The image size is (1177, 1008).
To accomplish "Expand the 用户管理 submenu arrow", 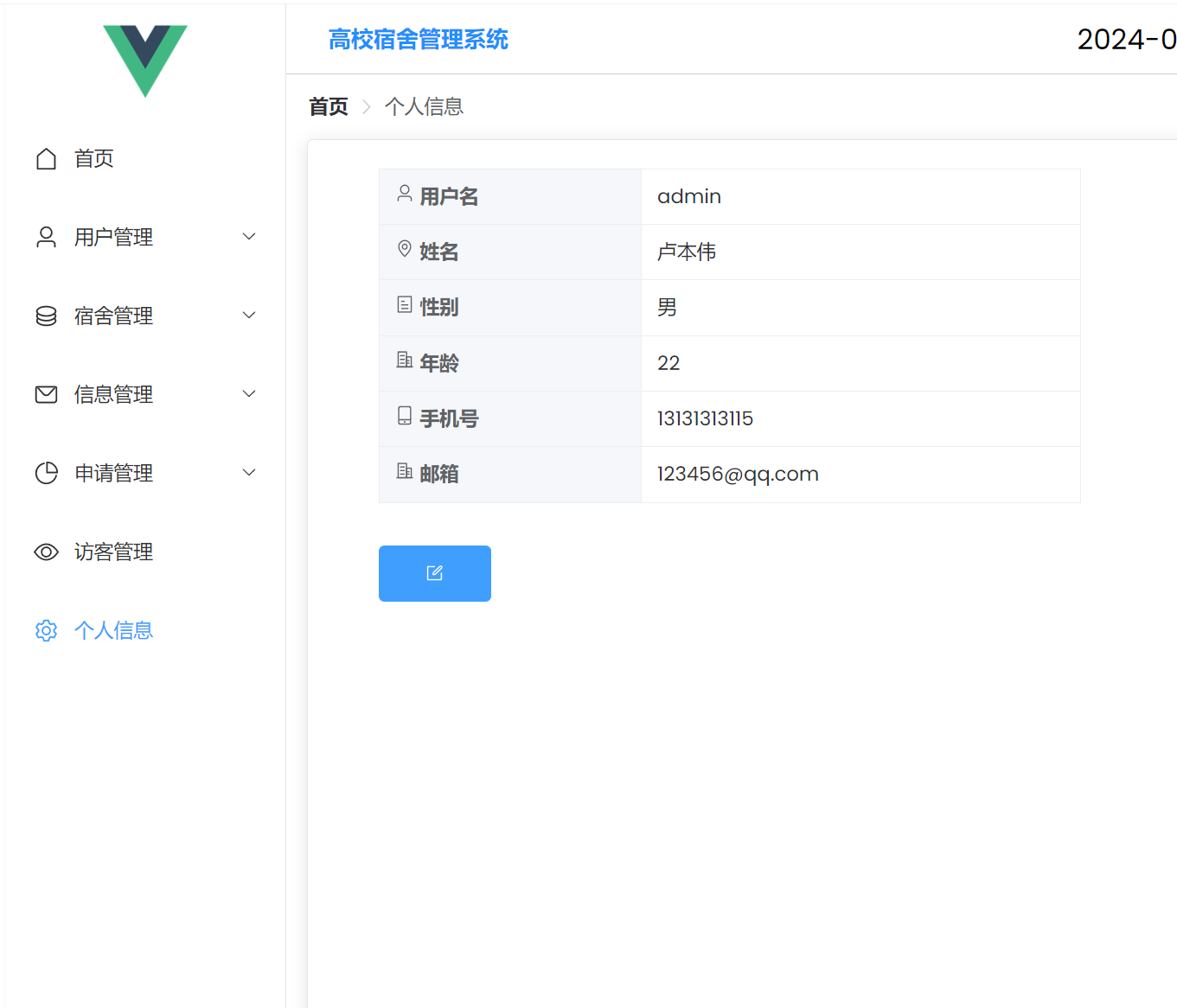I will point(249,237).
